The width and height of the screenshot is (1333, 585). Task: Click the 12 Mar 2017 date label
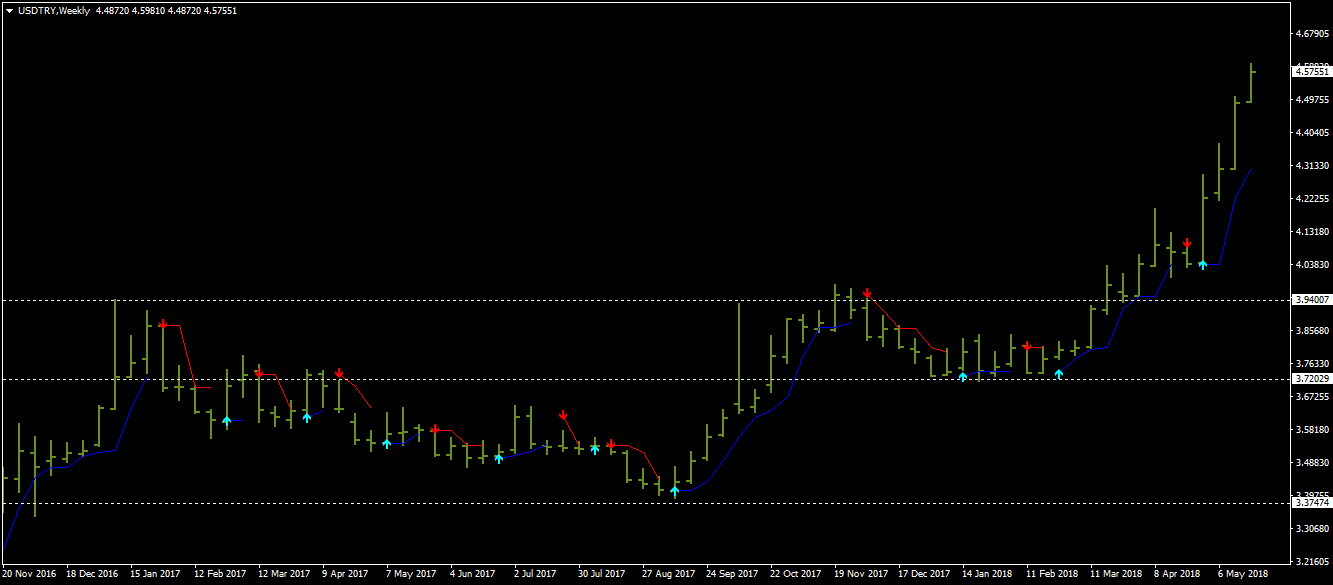tap(286, 575)
